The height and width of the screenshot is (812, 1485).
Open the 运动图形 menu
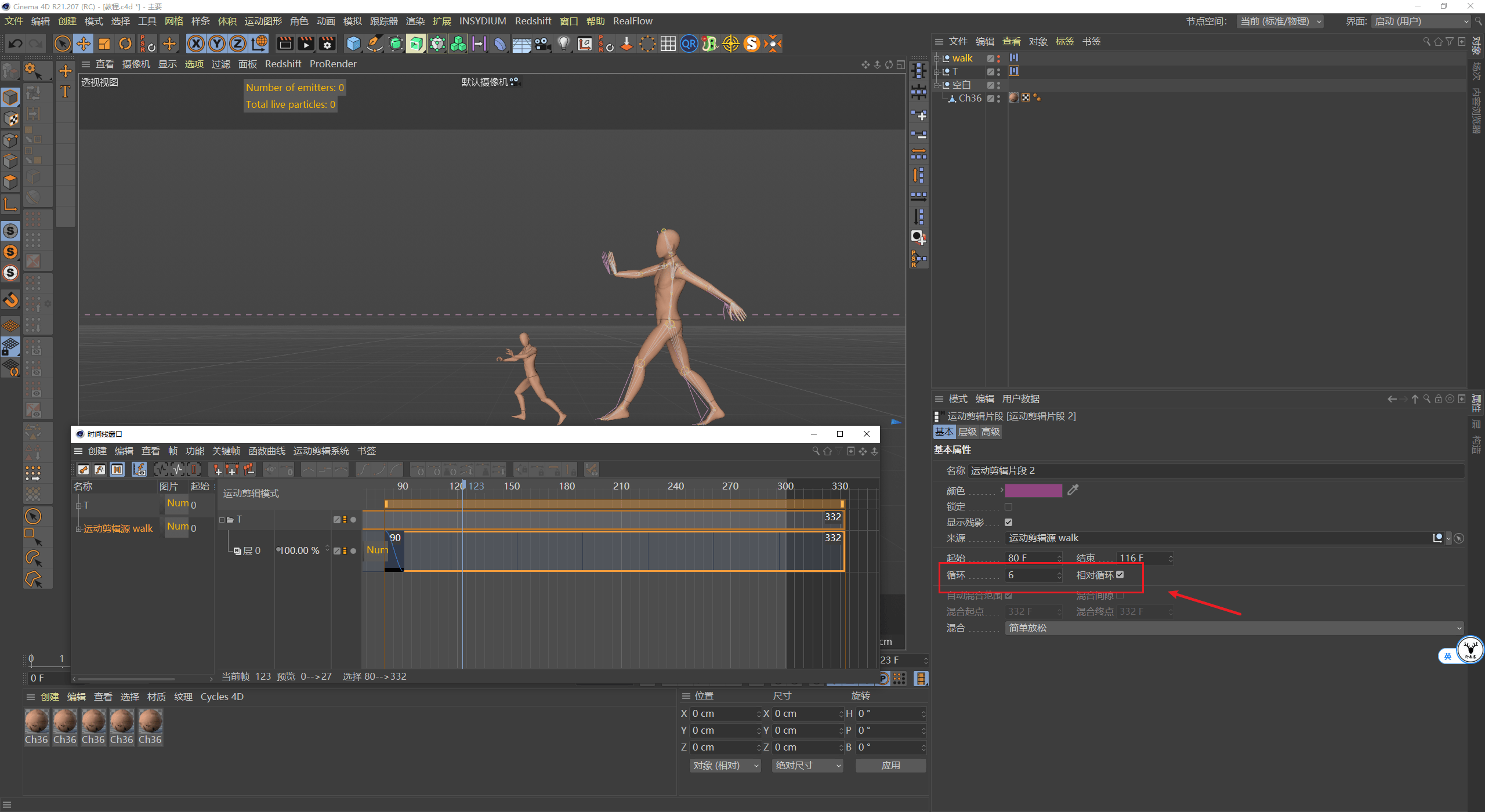tap(263, 21)
